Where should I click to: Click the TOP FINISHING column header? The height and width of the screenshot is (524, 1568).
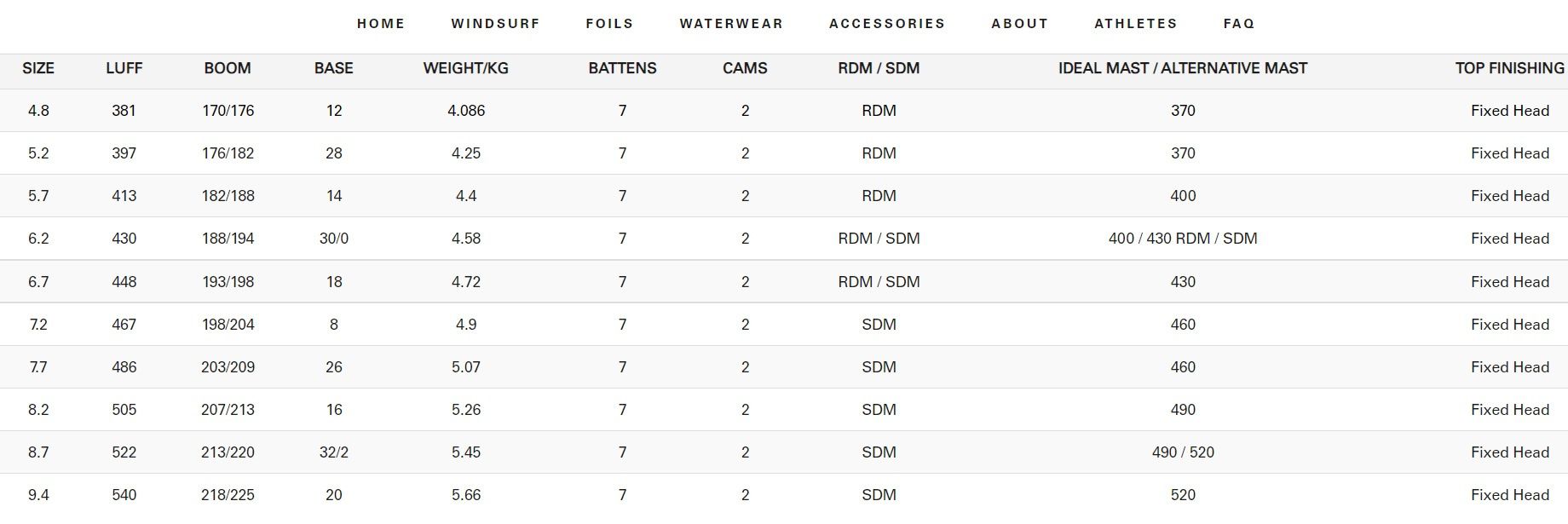click(x=1509, y=68)
